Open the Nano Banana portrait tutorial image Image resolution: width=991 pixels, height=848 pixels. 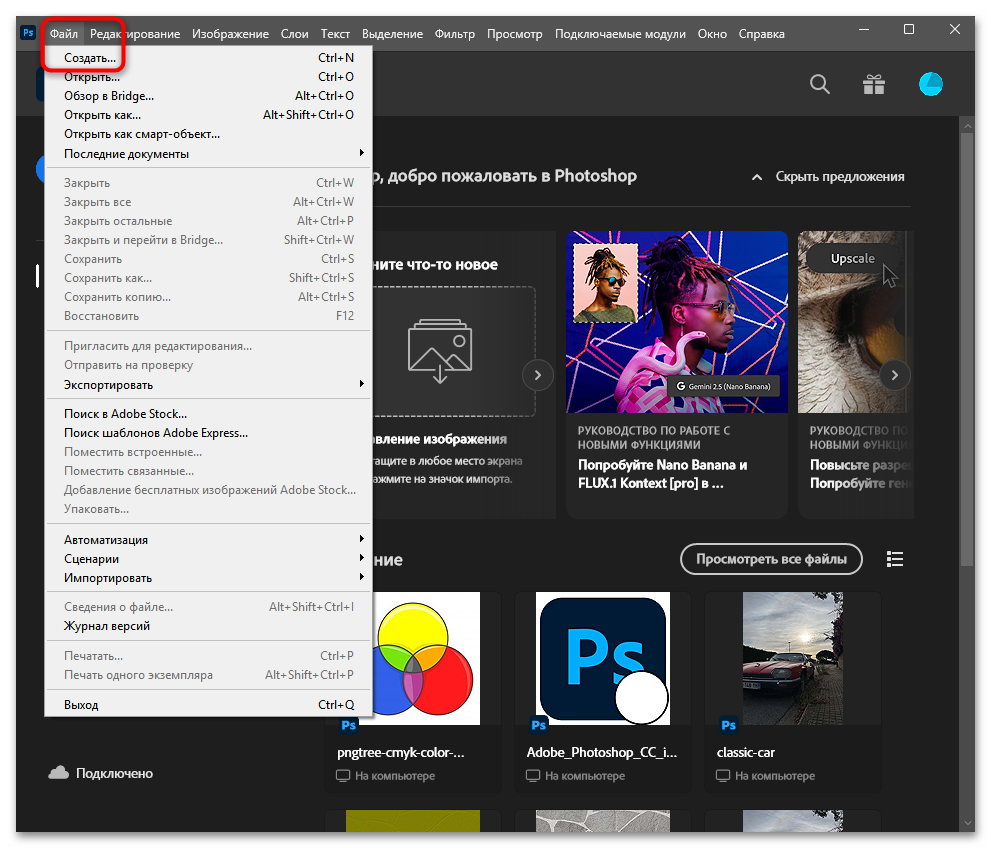click(677, 322)
